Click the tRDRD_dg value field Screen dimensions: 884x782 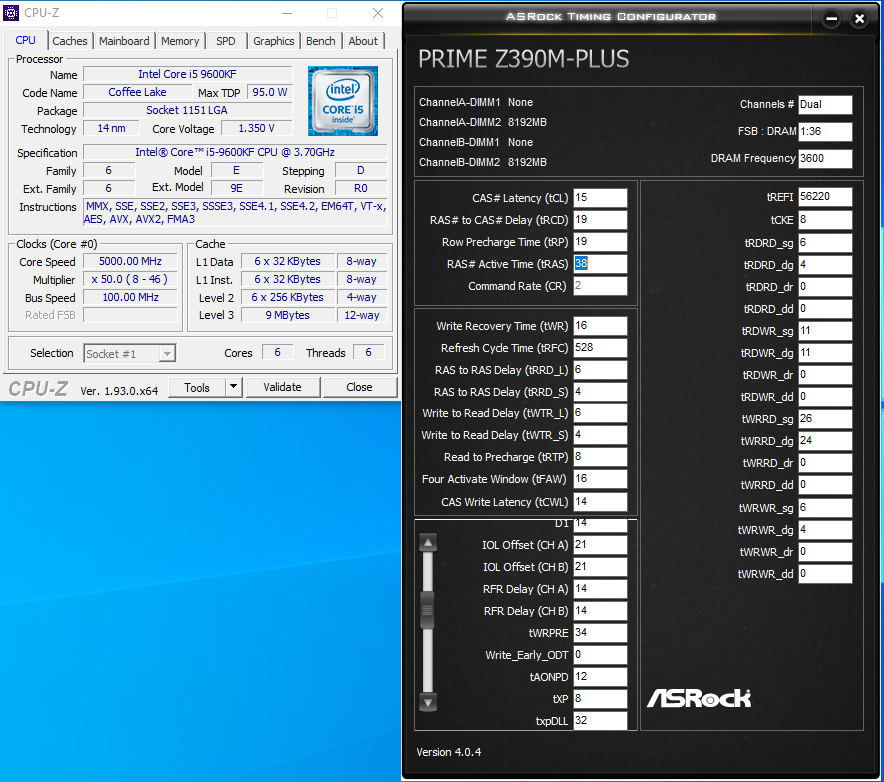point(825,265)
